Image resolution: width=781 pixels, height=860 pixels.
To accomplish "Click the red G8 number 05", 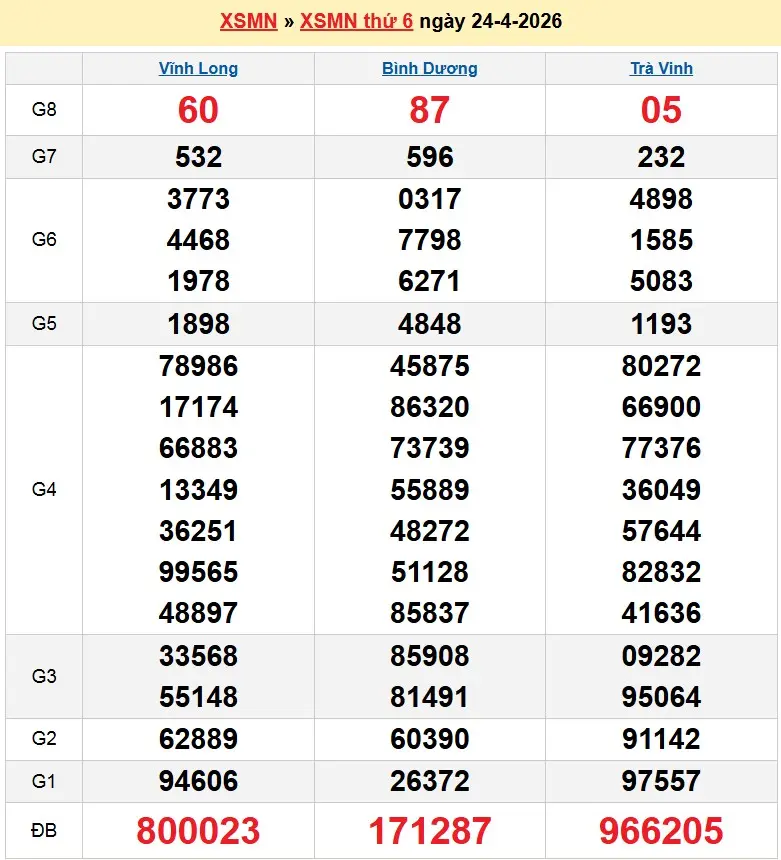I will pos(661,110).
